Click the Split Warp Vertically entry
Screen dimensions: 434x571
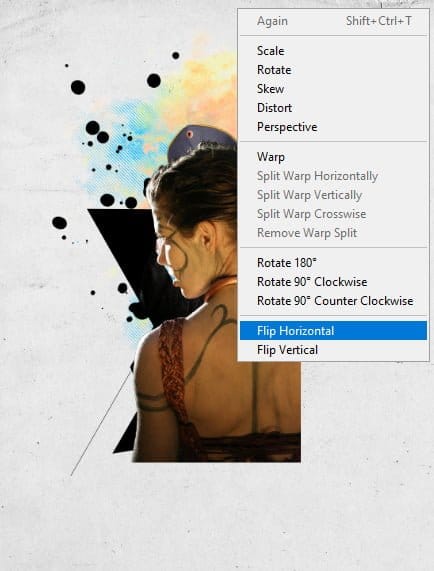point(333,195)
